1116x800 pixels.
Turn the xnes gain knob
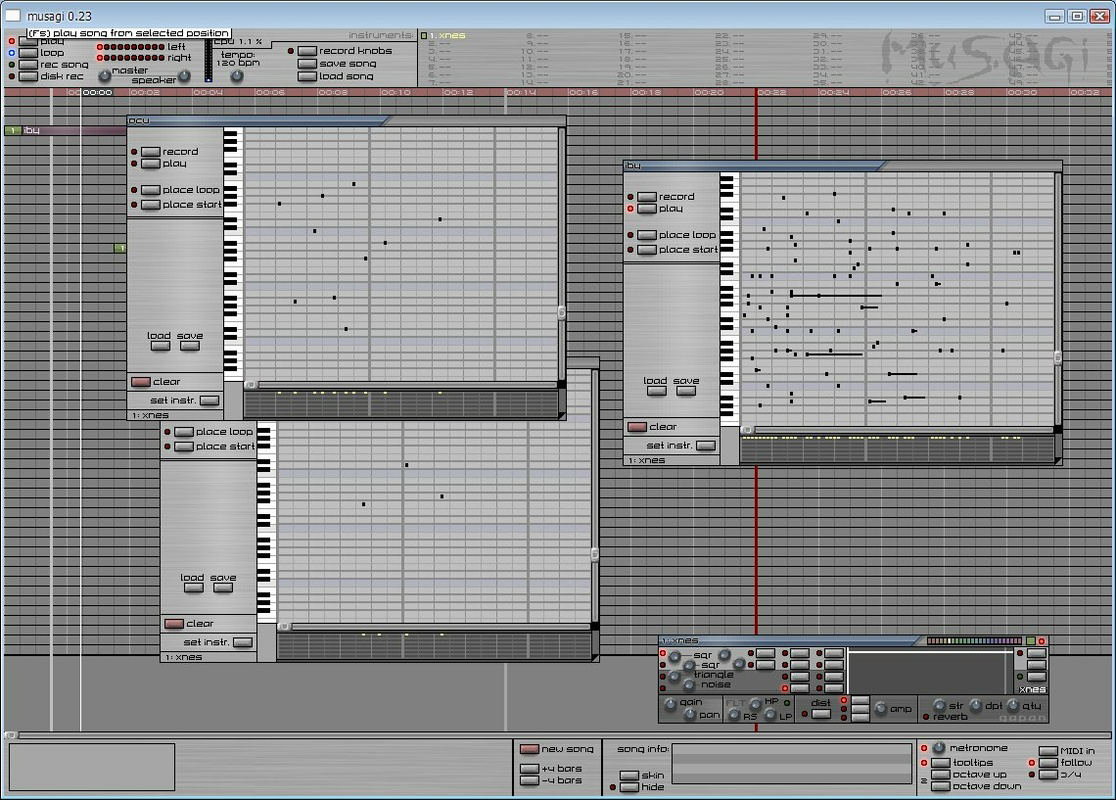point(670,704)
